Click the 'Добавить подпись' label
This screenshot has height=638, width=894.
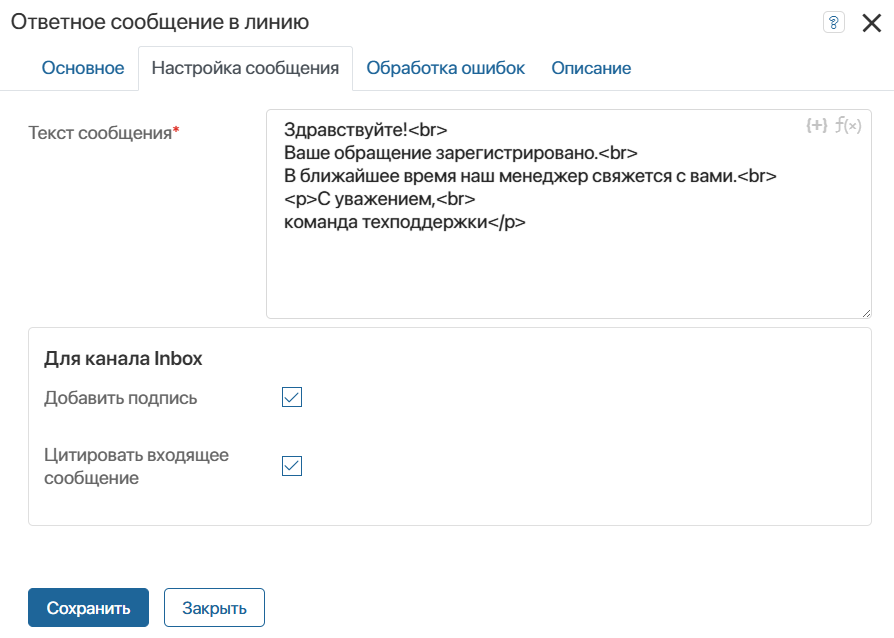120,398
